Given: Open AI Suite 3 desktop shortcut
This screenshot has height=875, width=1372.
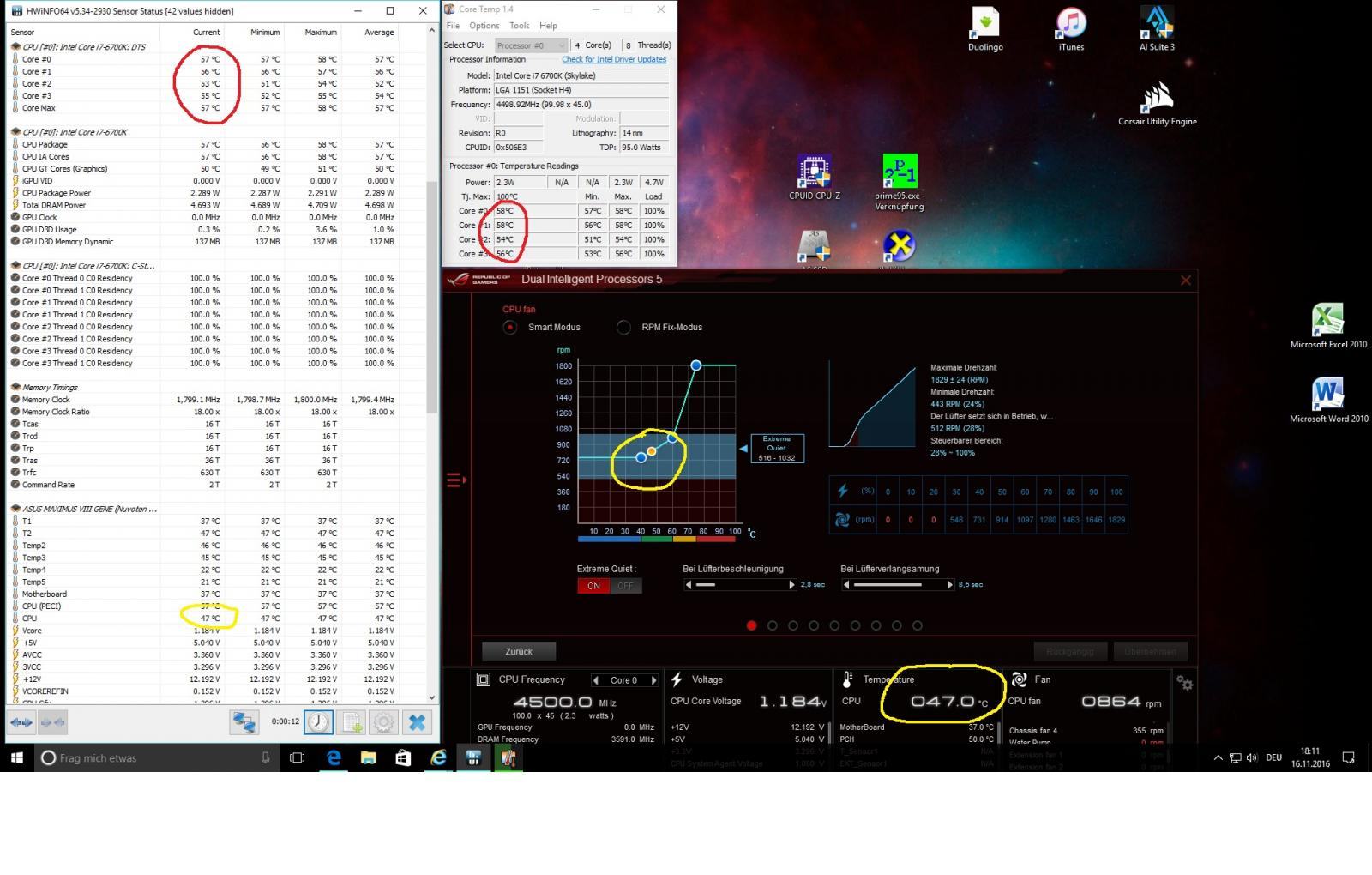Looking at the screenshot, I should (x=1157, y=30).
